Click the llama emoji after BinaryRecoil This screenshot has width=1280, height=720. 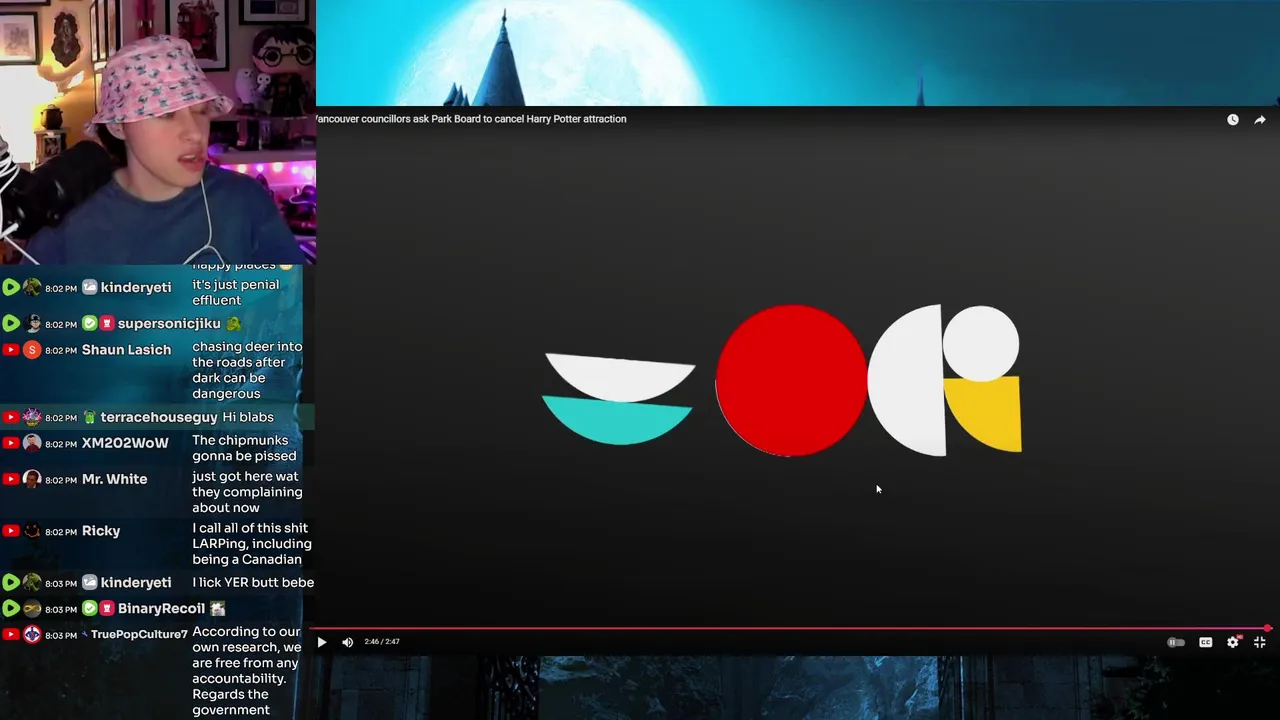[217, 609]
